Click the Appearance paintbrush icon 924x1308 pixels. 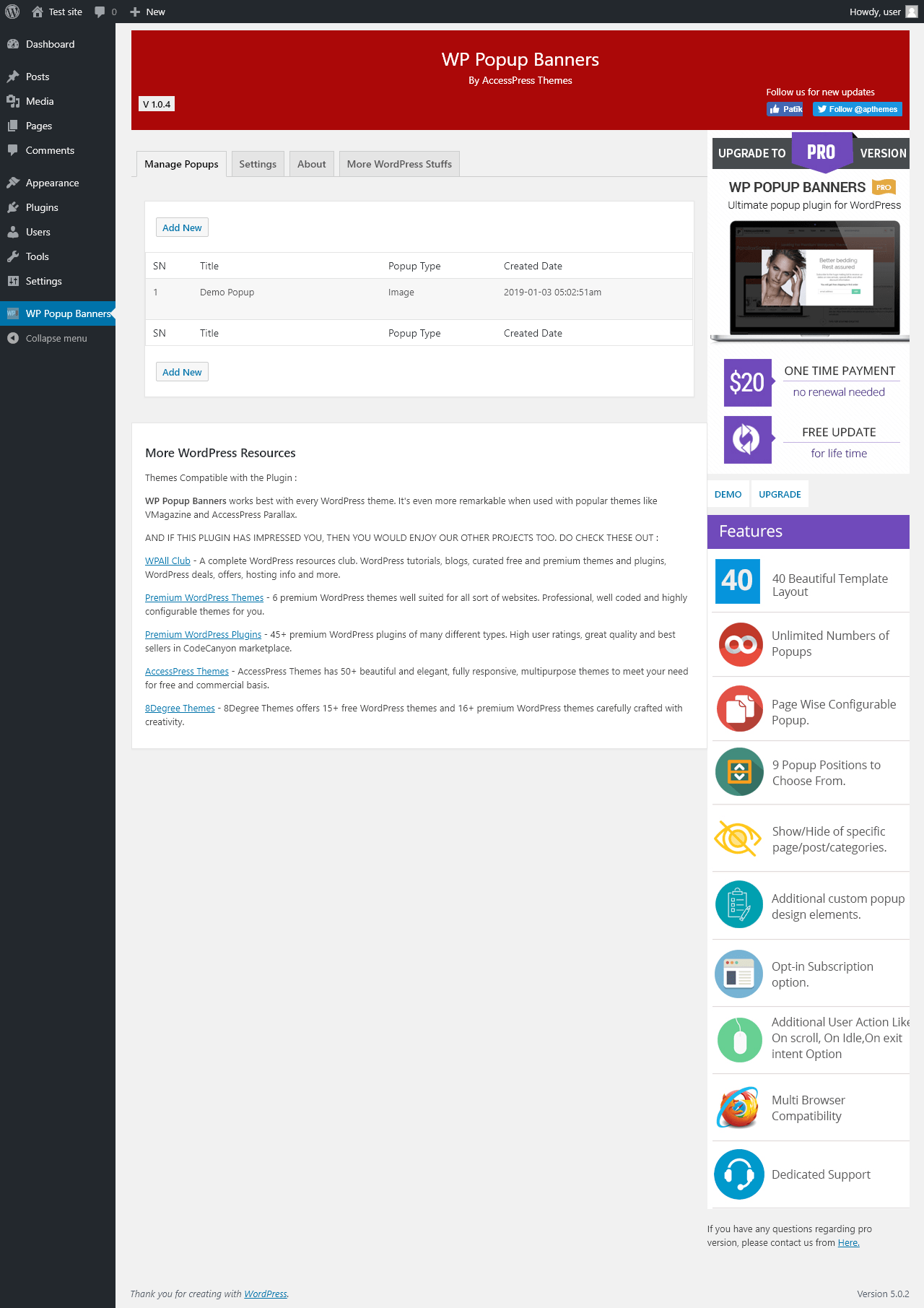13,183
